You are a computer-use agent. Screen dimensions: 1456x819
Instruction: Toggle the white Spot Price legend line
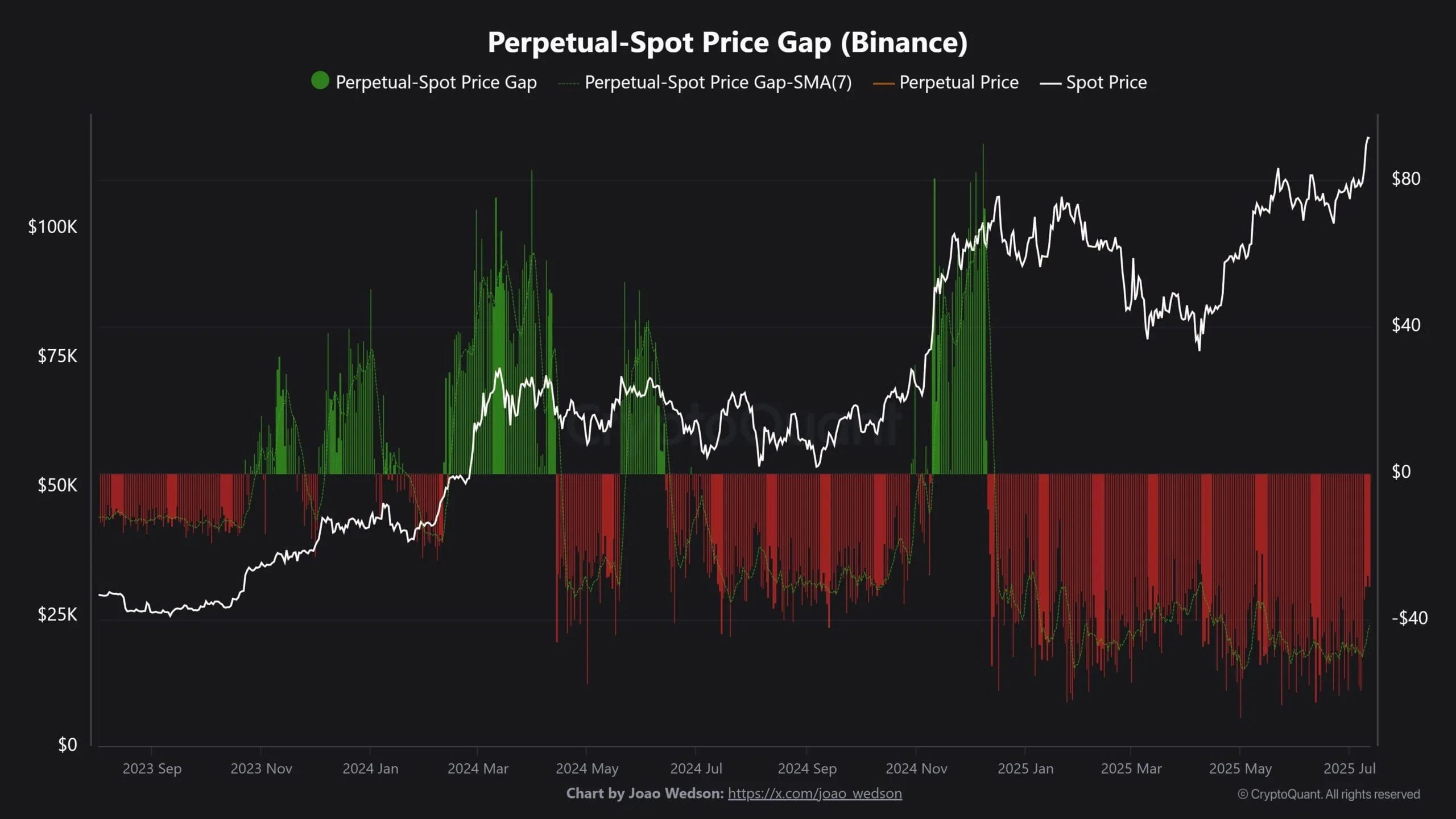(1050, 83)
